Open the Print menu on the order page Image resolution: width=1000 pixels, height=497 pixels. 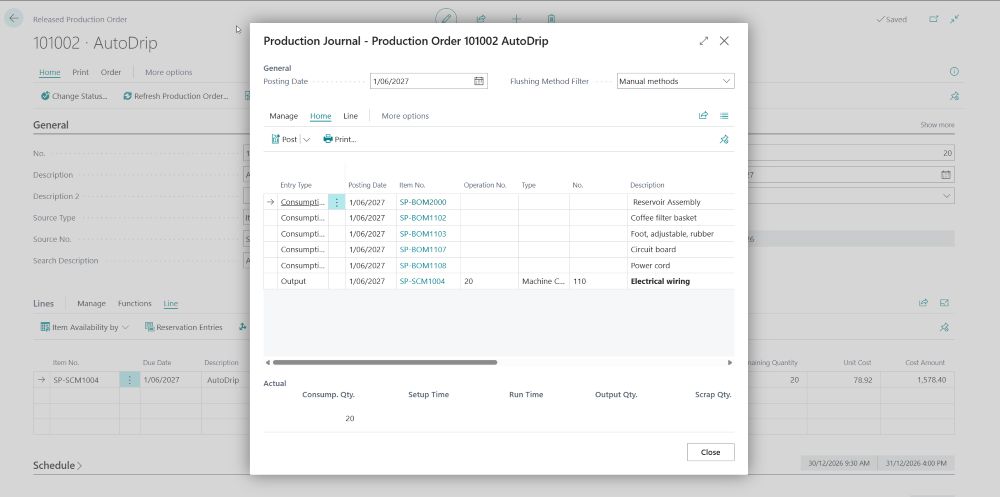[x=80, y=72]
